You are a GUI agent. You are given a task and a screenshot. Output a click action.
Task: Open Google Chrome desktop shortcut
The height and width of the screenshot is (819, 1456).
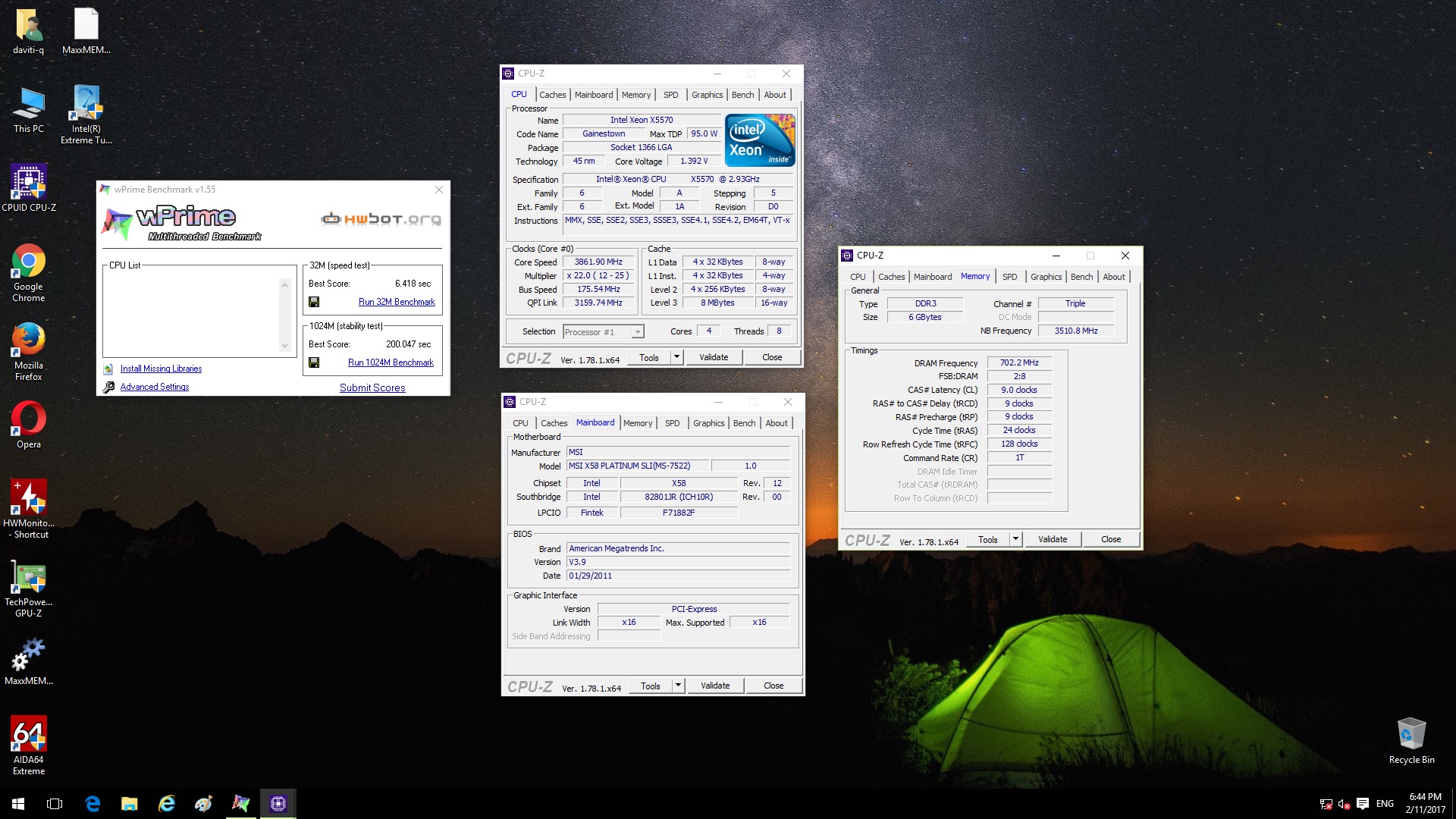coord(29,273)
